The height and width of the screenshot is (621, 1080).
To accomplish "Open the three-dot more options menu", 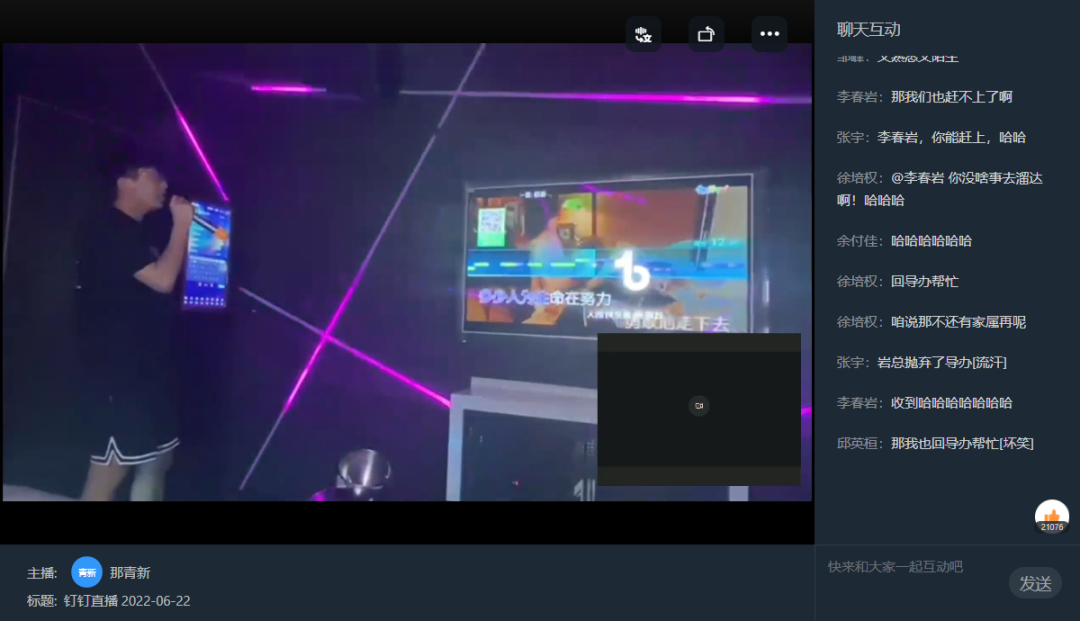I will [769, 34].
